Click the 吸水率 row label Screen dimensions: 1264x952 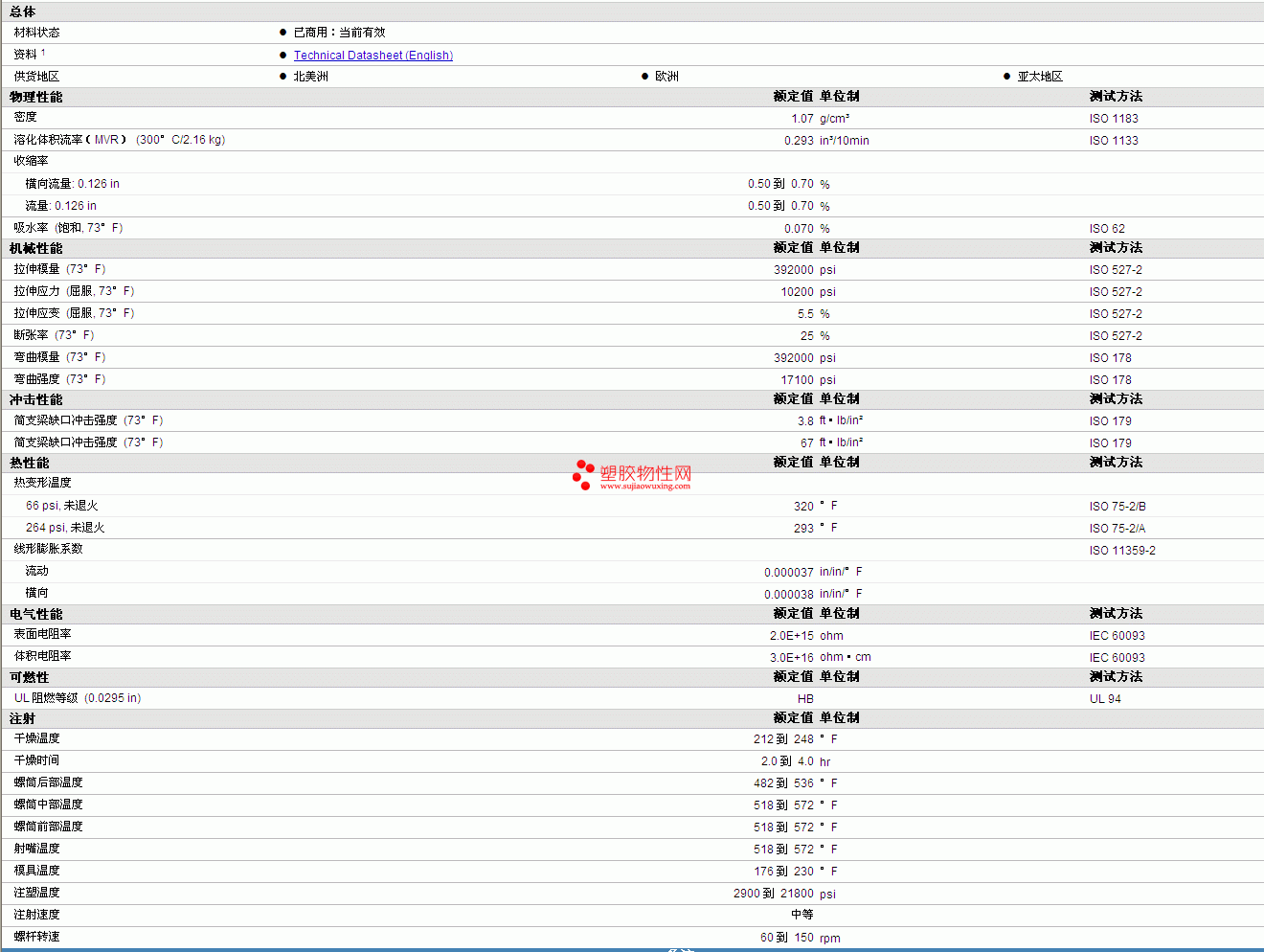point(68,228)
